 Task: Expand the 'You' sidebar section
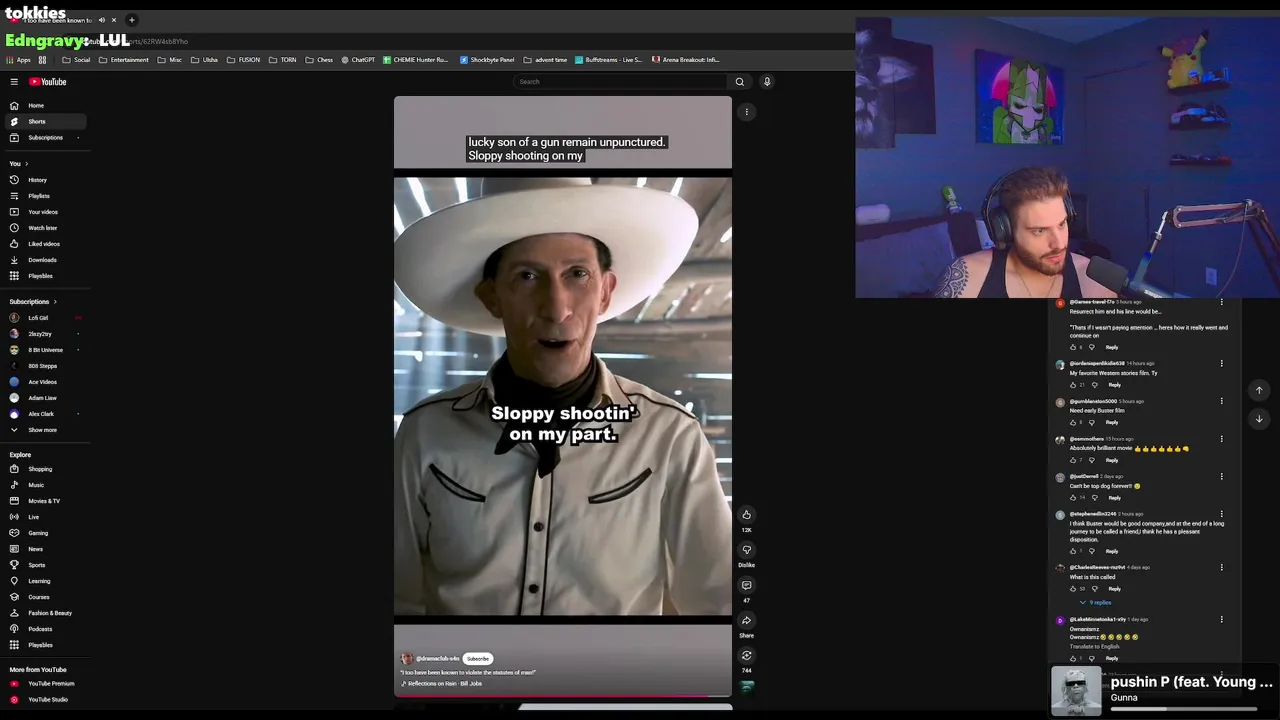(19, 164)
